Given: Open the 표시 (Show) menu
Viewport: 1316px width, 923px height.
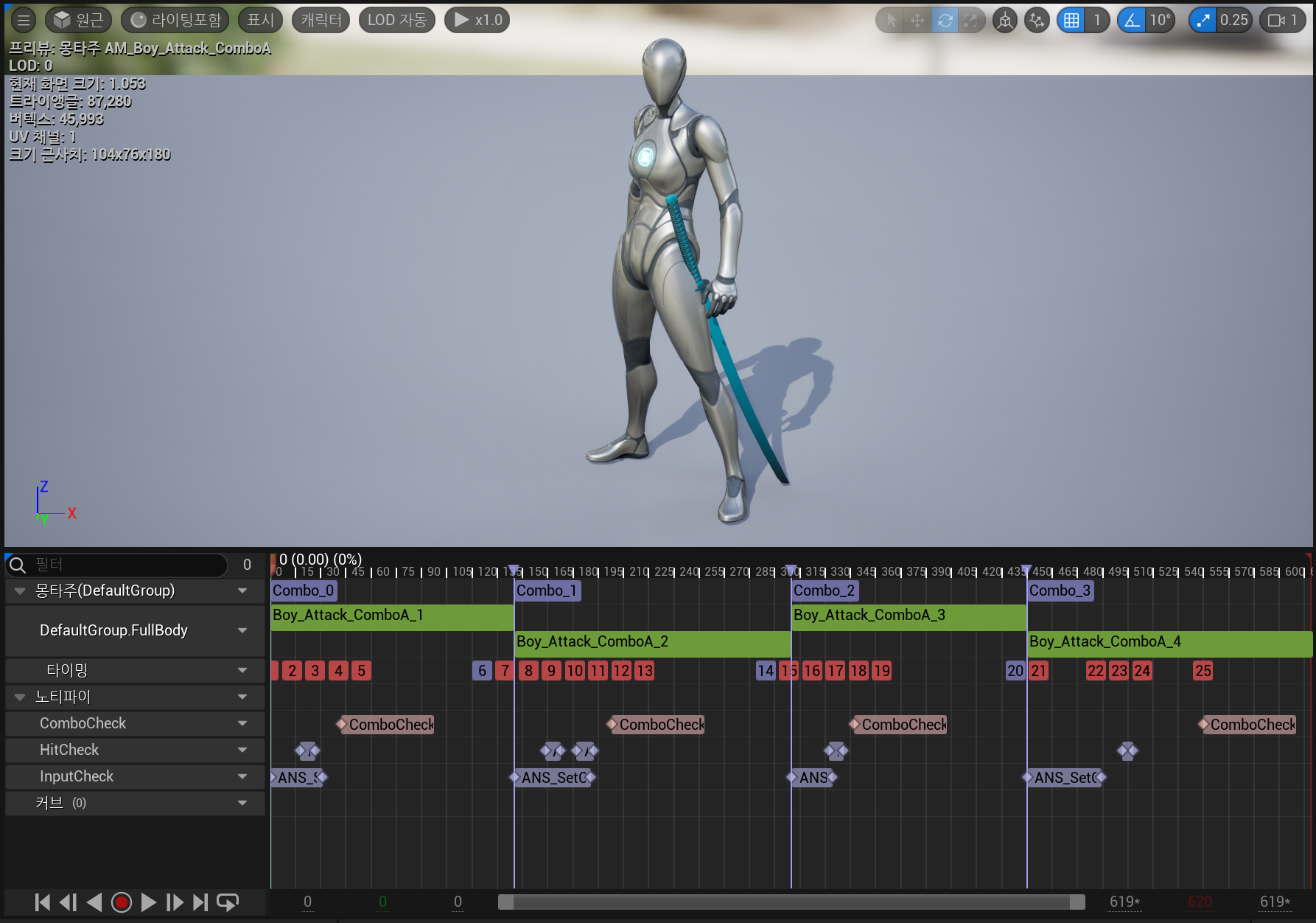Looking at the screenshot, I should (x=260, y=20).
